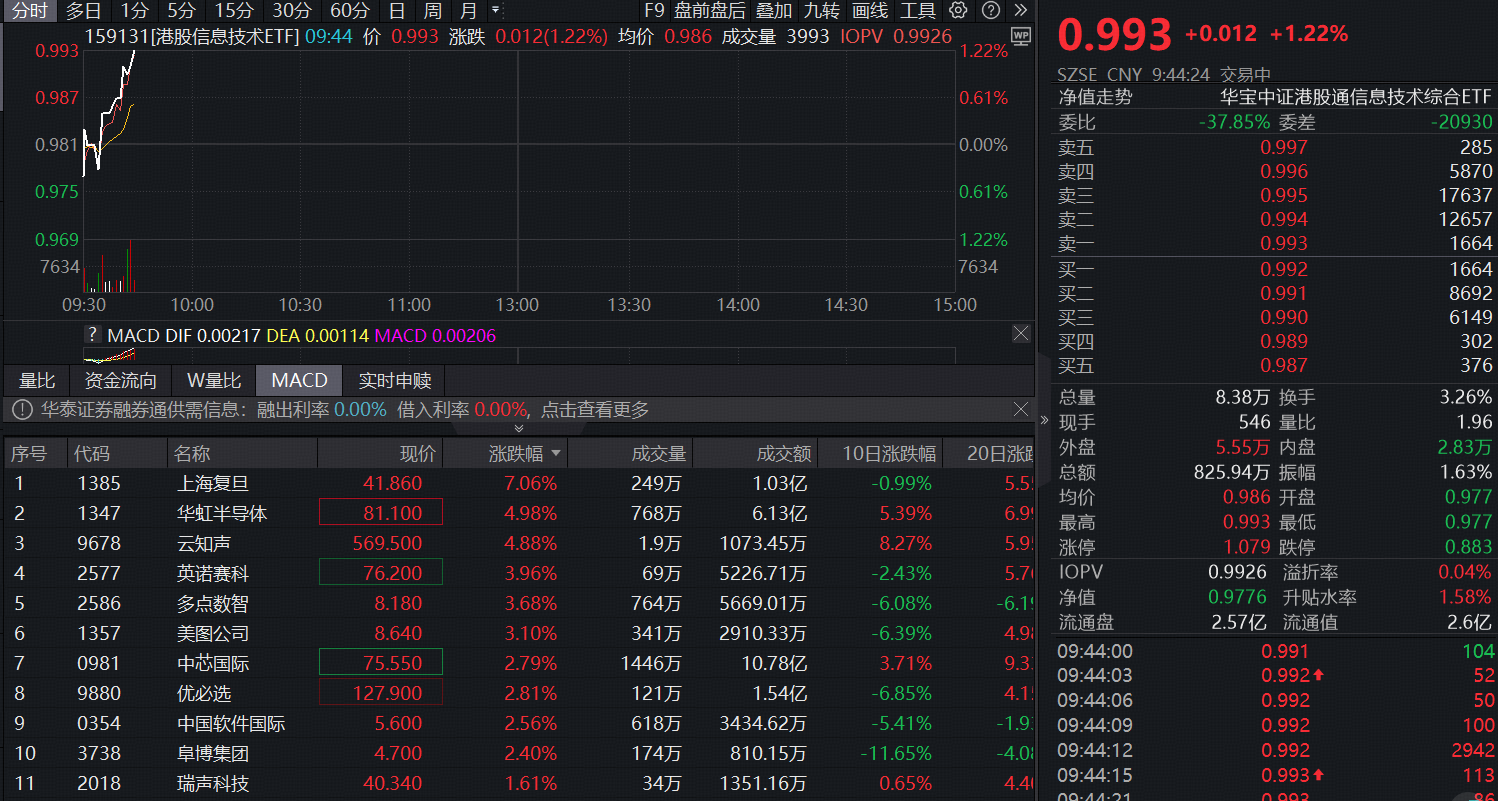
Task: Activate the 九转 indicator tool
Action: [x=820, y=11]
